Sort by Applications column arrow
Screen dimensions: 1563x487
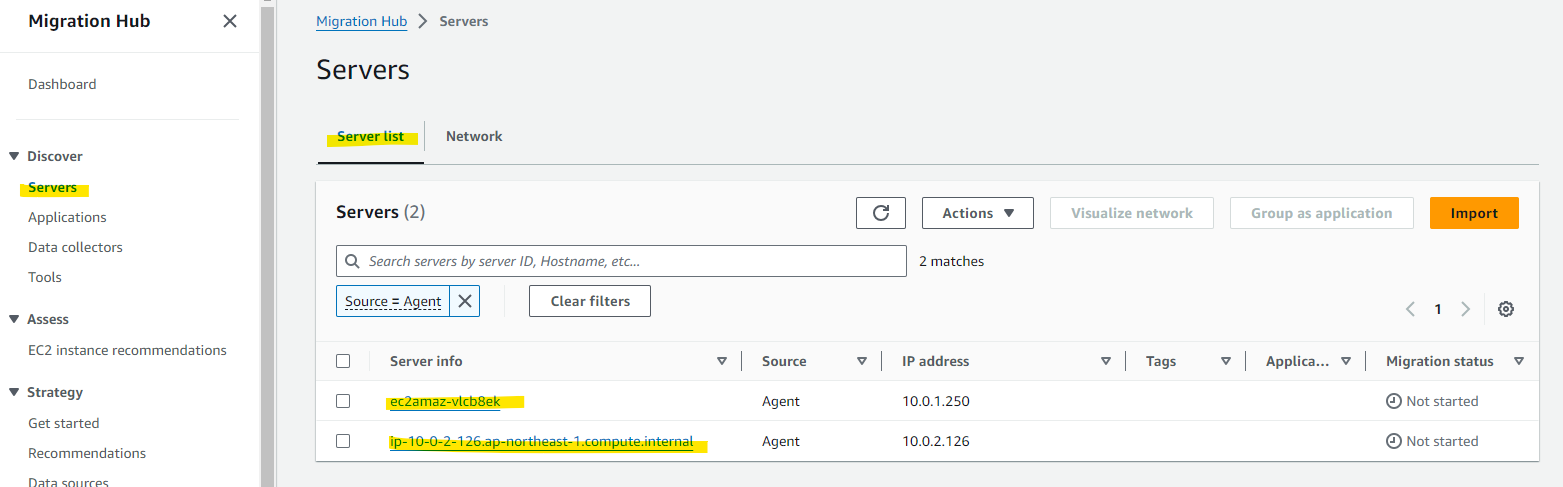[x=1346, y=361]
